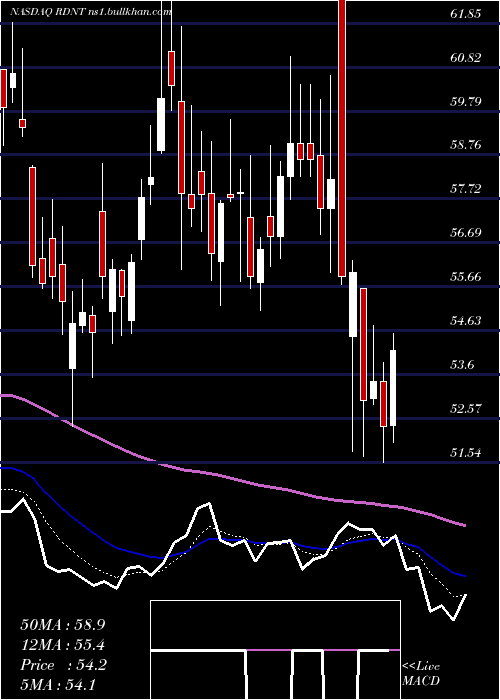Click the NASDAQ RDNT chart title
This screenshot has width=500, height=700.
click(x=90, y=12)
